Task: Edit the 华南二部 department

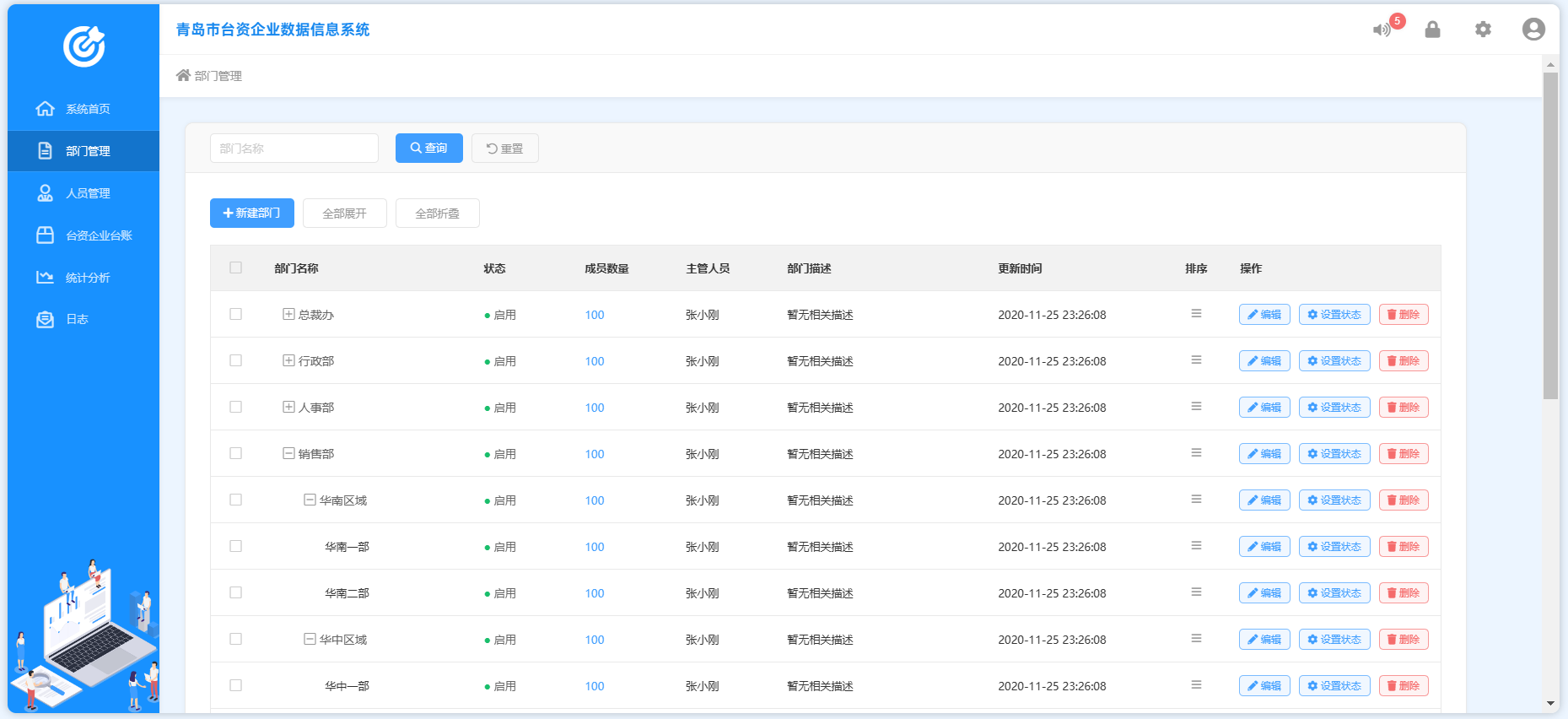Action: (x=1264, y=592)
